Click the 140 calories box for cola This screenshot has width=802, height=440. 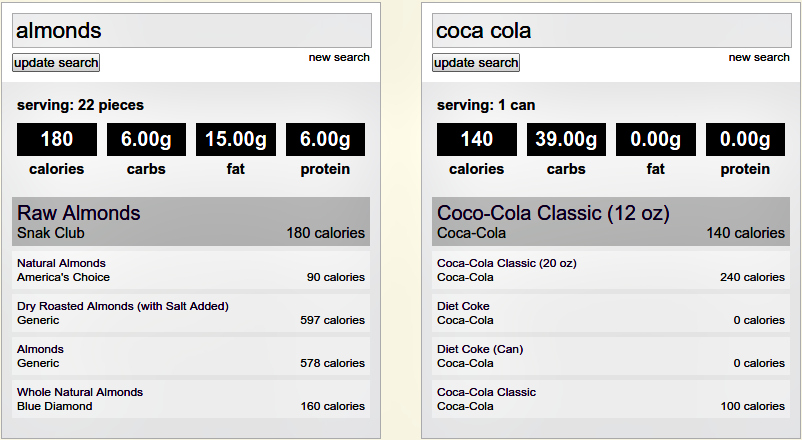[477, 139]
